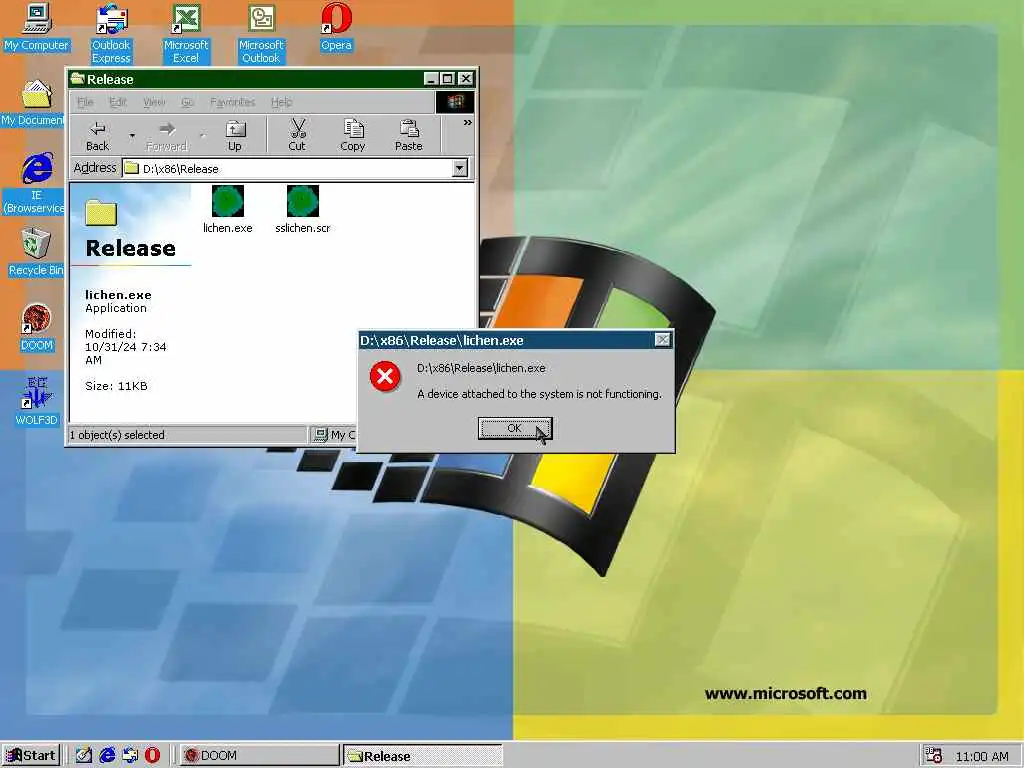The height and width of the screenshot is (768, 1024).
Task: Click the folder icon in Release title bar
Action: pyautogui.click(x=78, y=79)
